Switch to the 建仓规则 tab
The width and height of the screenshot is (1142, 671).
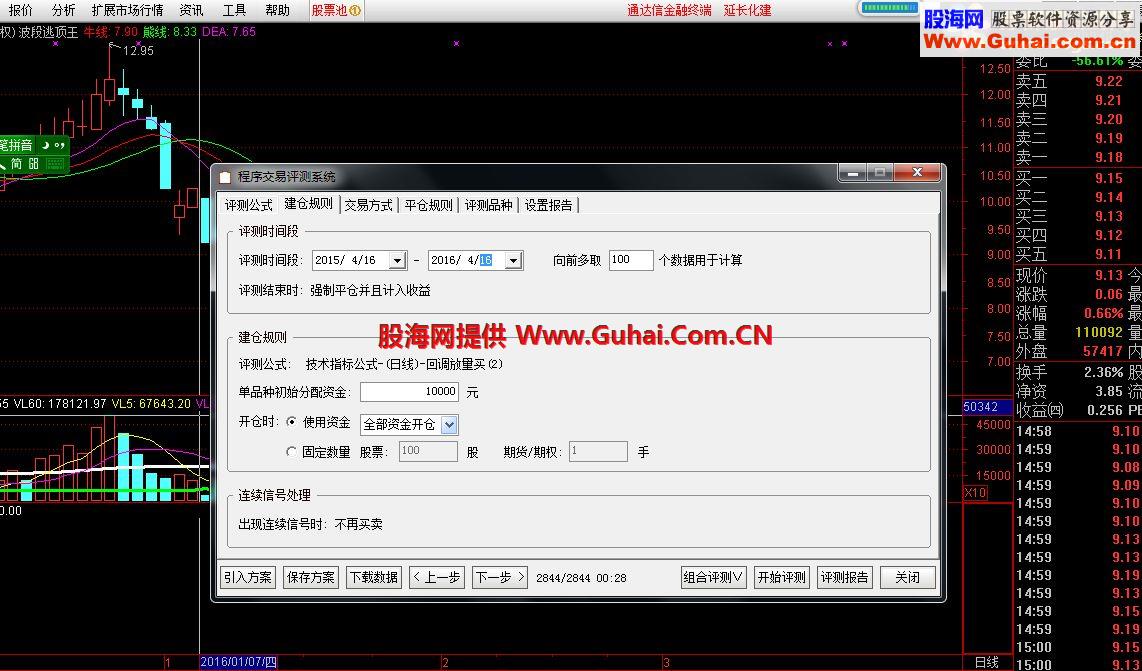(309, 204)
